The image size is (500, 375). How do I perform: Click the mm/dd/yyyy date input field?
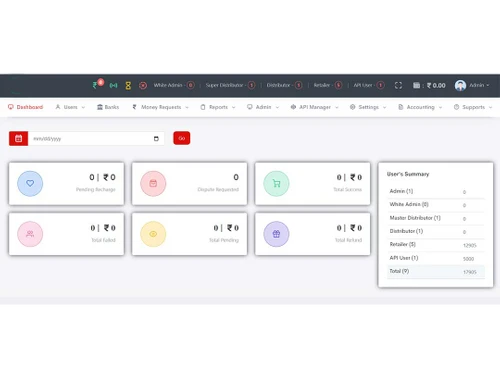pos(96,139)
